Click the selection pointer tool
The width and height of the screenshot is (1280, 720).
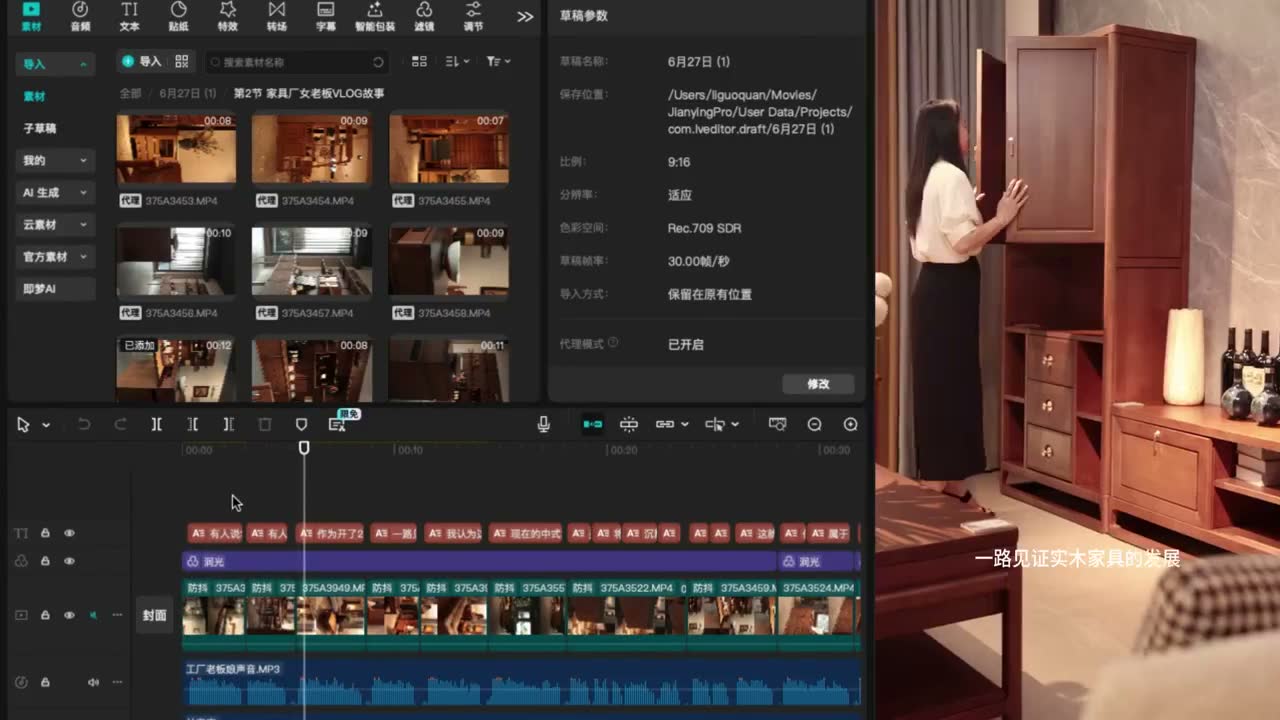pyautogui.click(x=23, y=425)
